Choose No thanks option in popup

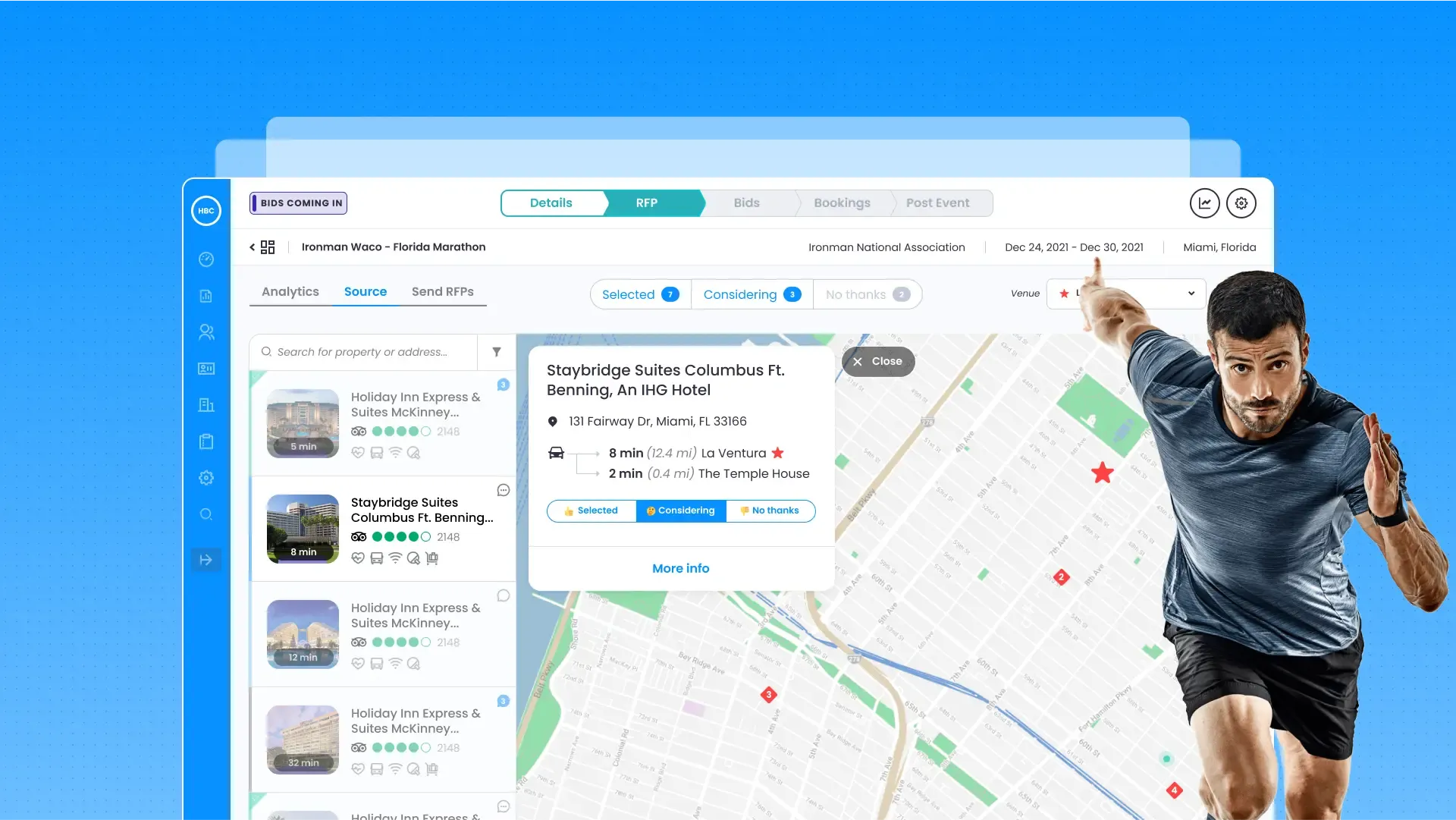pyautogui.click(x=770, y=511)
